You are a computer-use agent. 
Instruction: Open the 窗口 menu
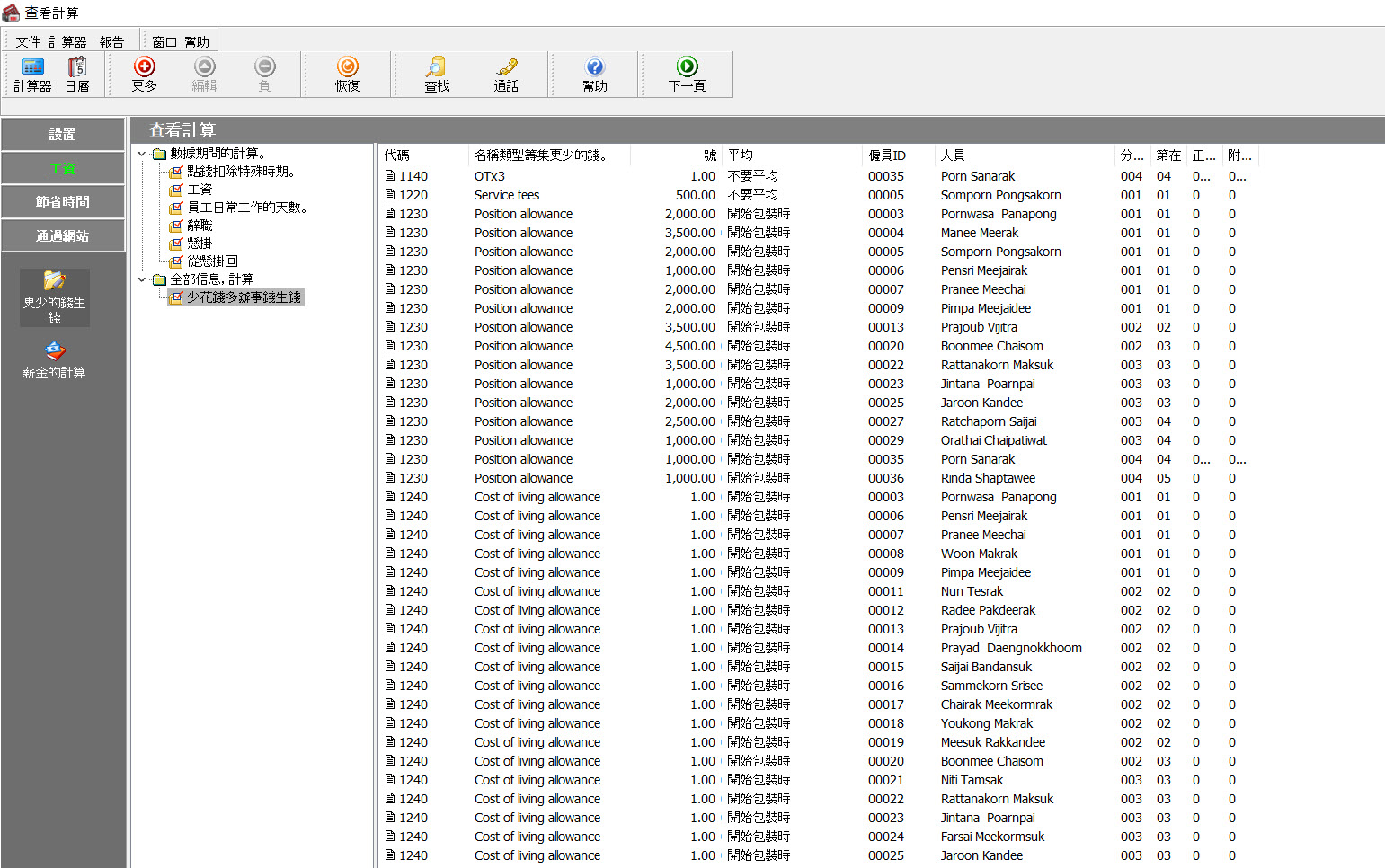164,41
